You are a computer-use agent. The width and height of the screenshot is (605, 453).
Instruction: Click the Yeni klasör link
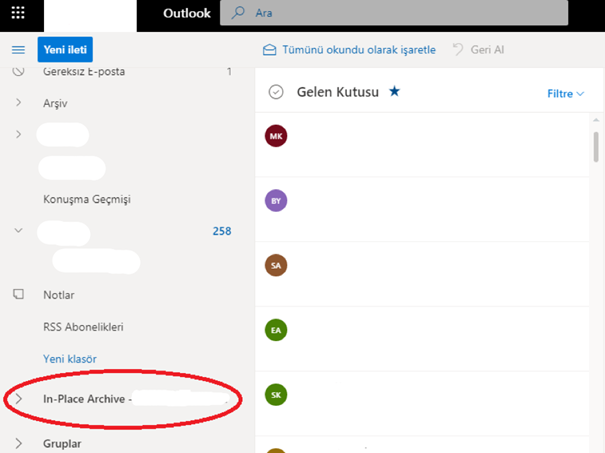(x=70, y=359)
